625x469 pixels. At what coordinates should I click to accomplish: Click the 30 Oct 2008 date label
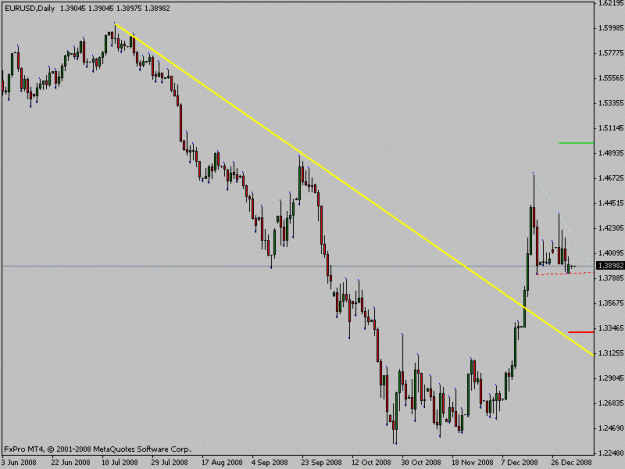(421, 462)
